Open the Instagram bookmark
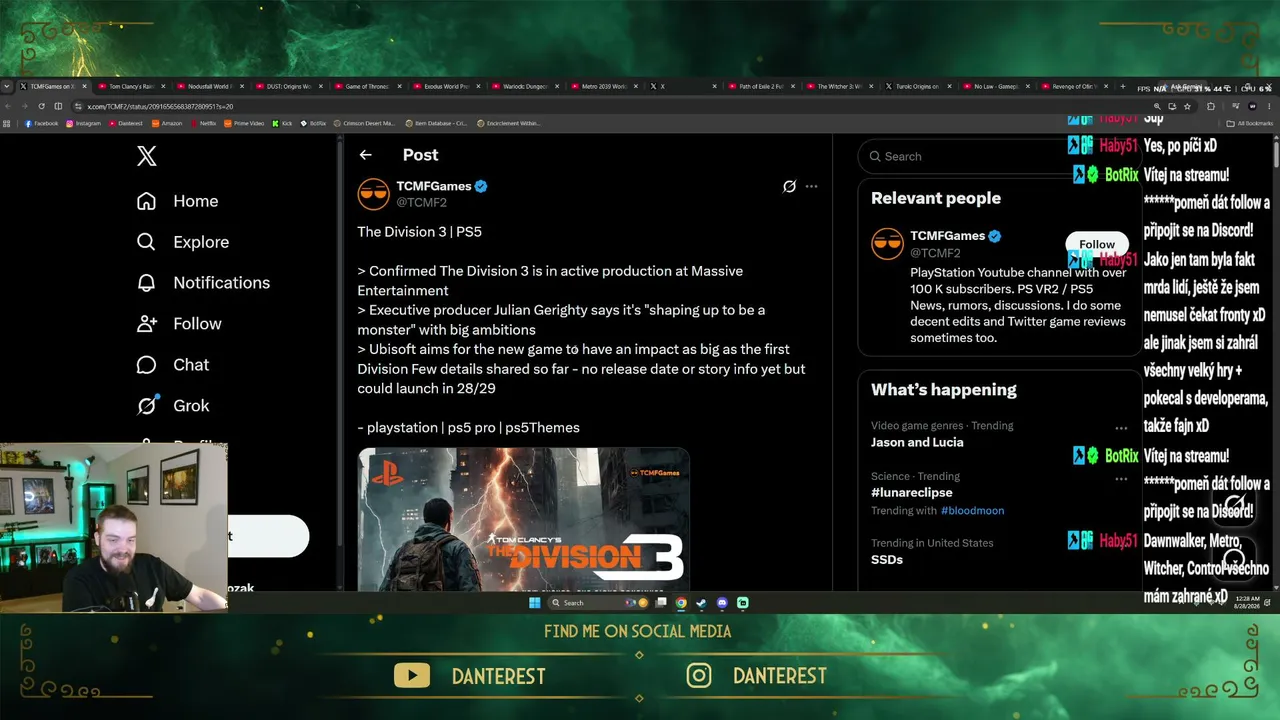Image resolution: width=1280 pixels, height=720 pixels. tap(84, 123)
